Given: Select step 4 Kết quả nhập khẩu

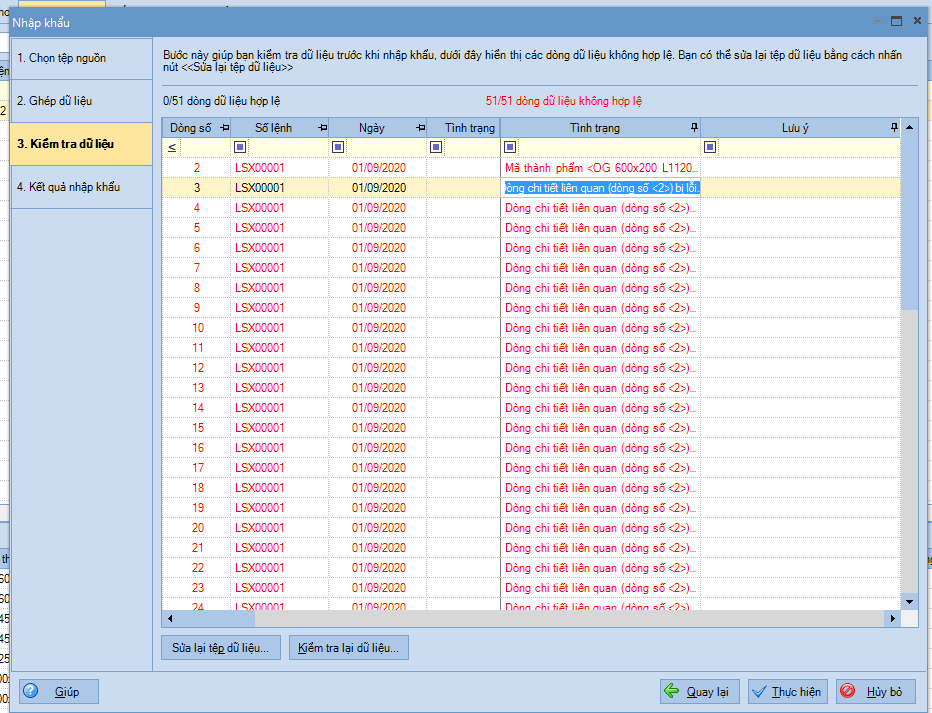Looking at the screenshot, I should [81, 187].
